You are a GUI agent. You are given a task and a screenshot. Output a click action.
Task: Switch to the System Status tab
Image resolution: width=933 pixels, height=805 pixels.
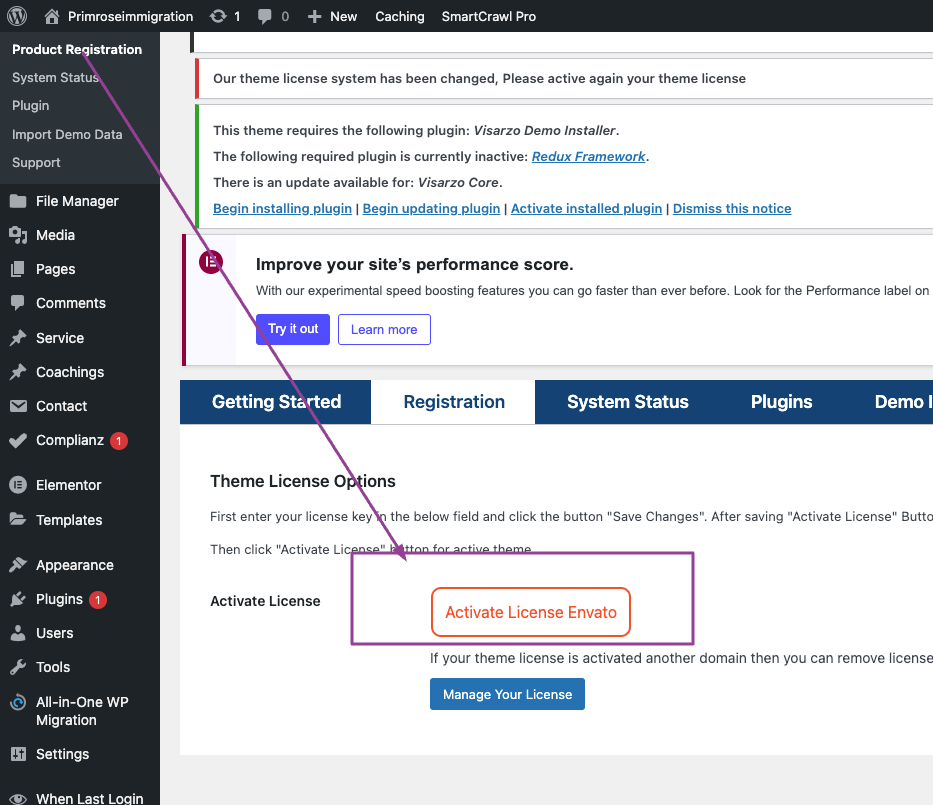coord(627,402)
